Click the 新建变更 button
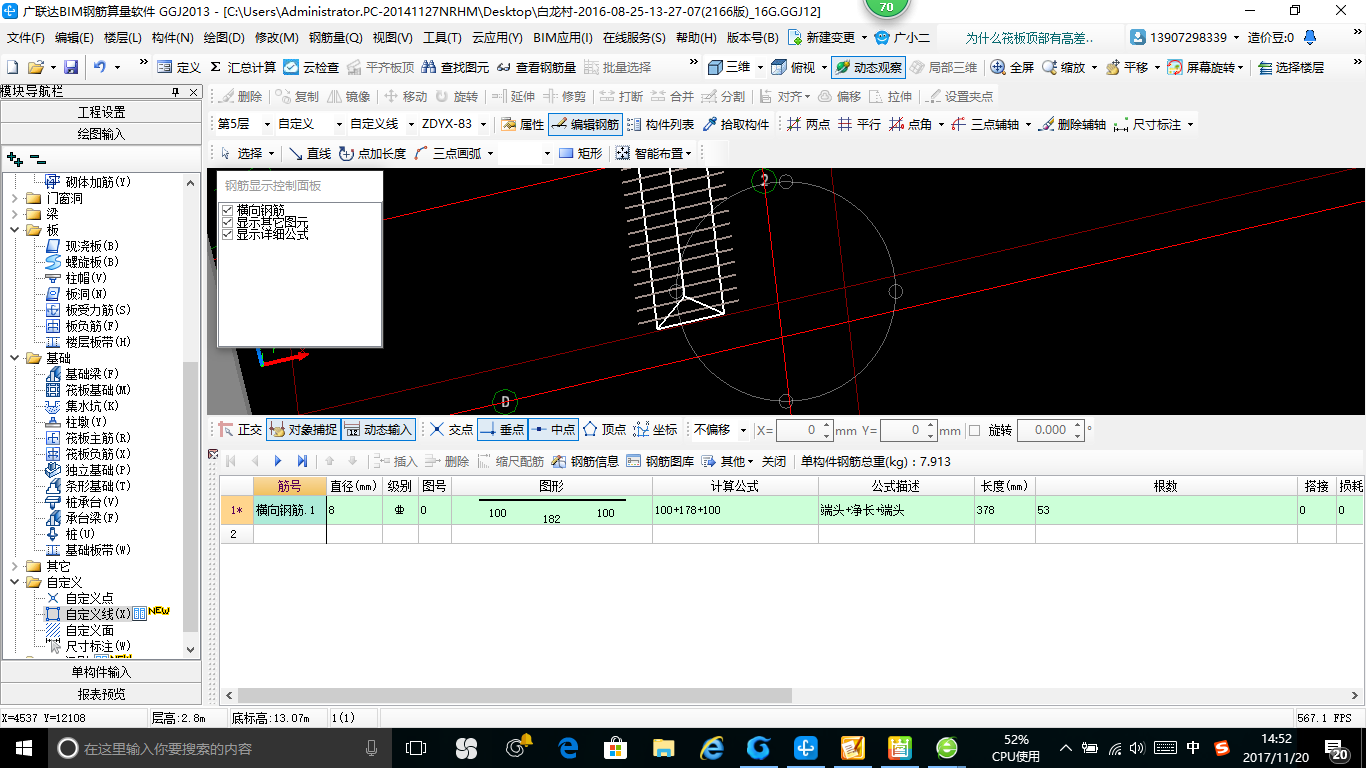 click(x=828, y=38)
